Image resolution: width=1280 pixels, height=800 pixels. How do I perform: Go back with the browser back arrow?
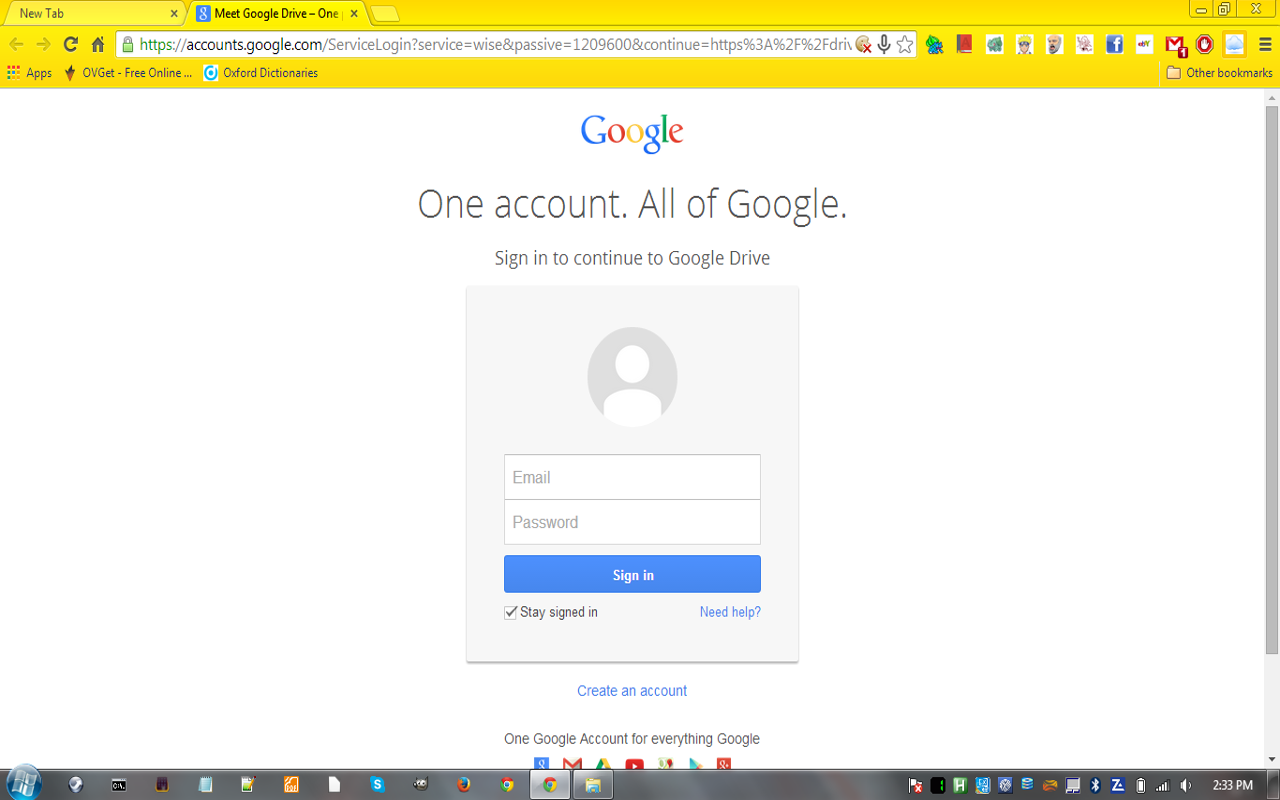[x=16, y=44]
